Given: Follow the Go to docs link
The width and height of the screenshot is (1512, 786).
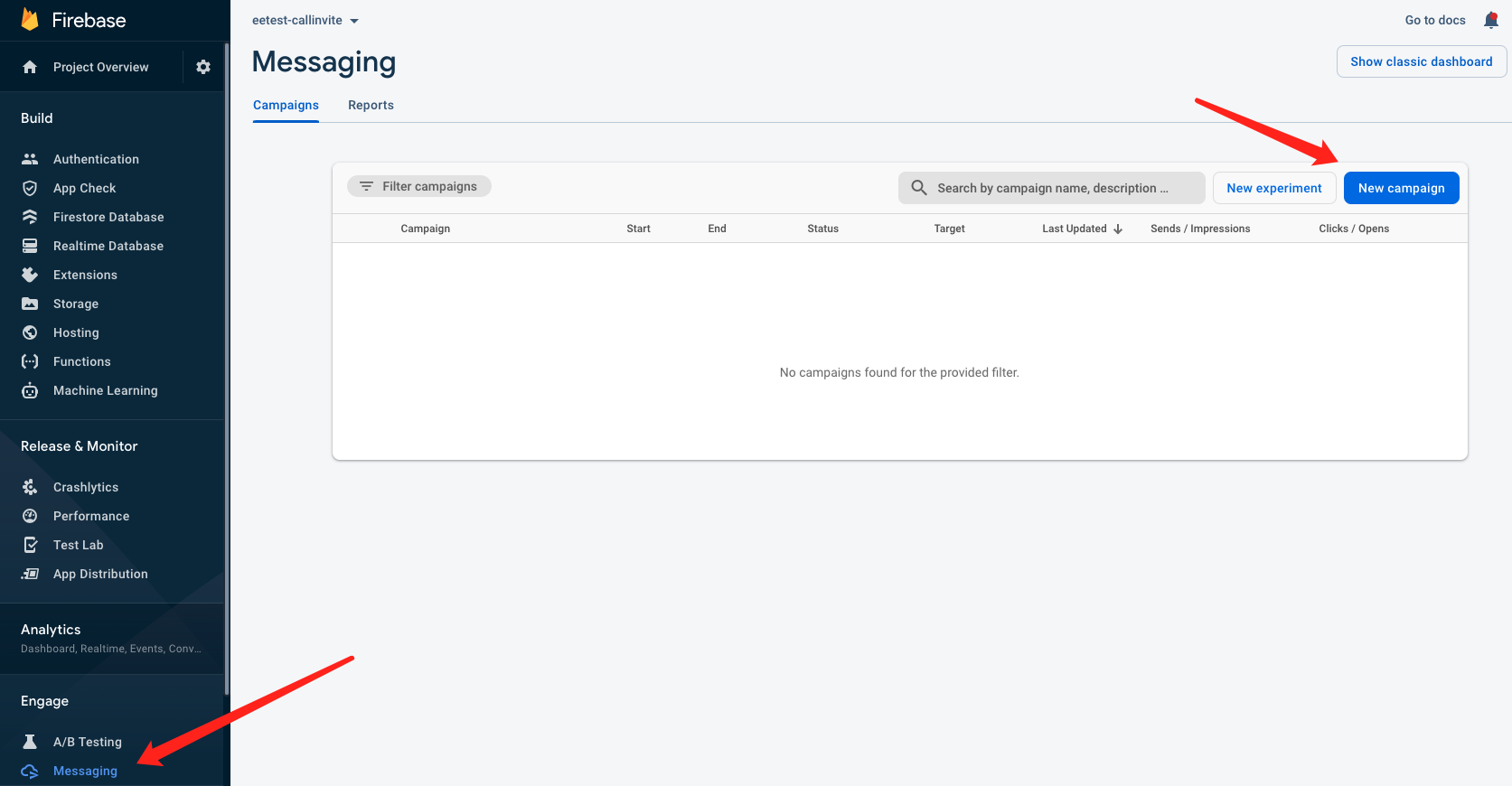Looking at the screenshot, I should coord(1435,20).
